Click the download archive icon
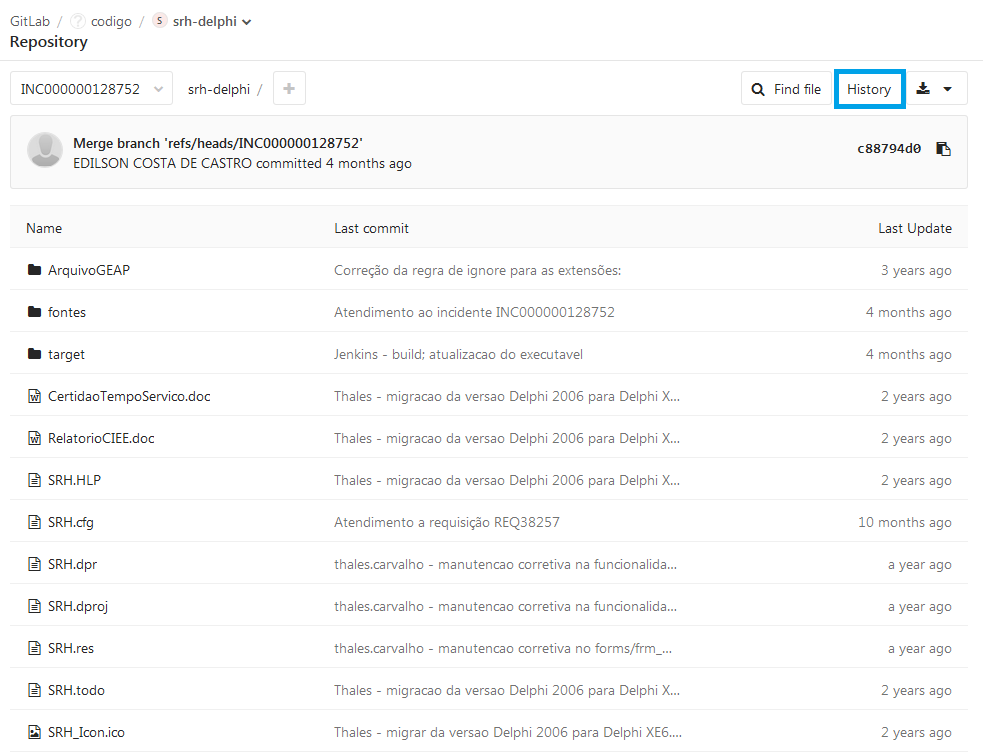Viewport: 983px width, 753px height. [923, 89]
